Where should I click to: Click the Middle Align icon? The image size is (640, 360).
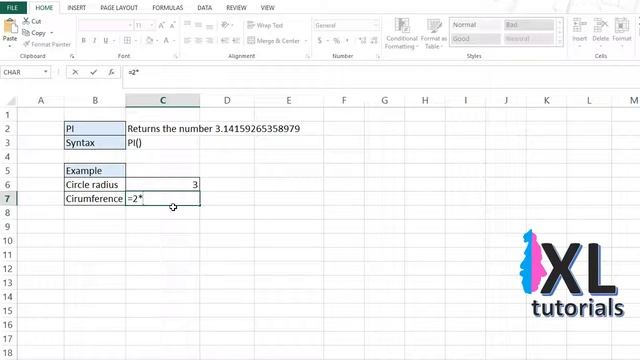(198, 25)
